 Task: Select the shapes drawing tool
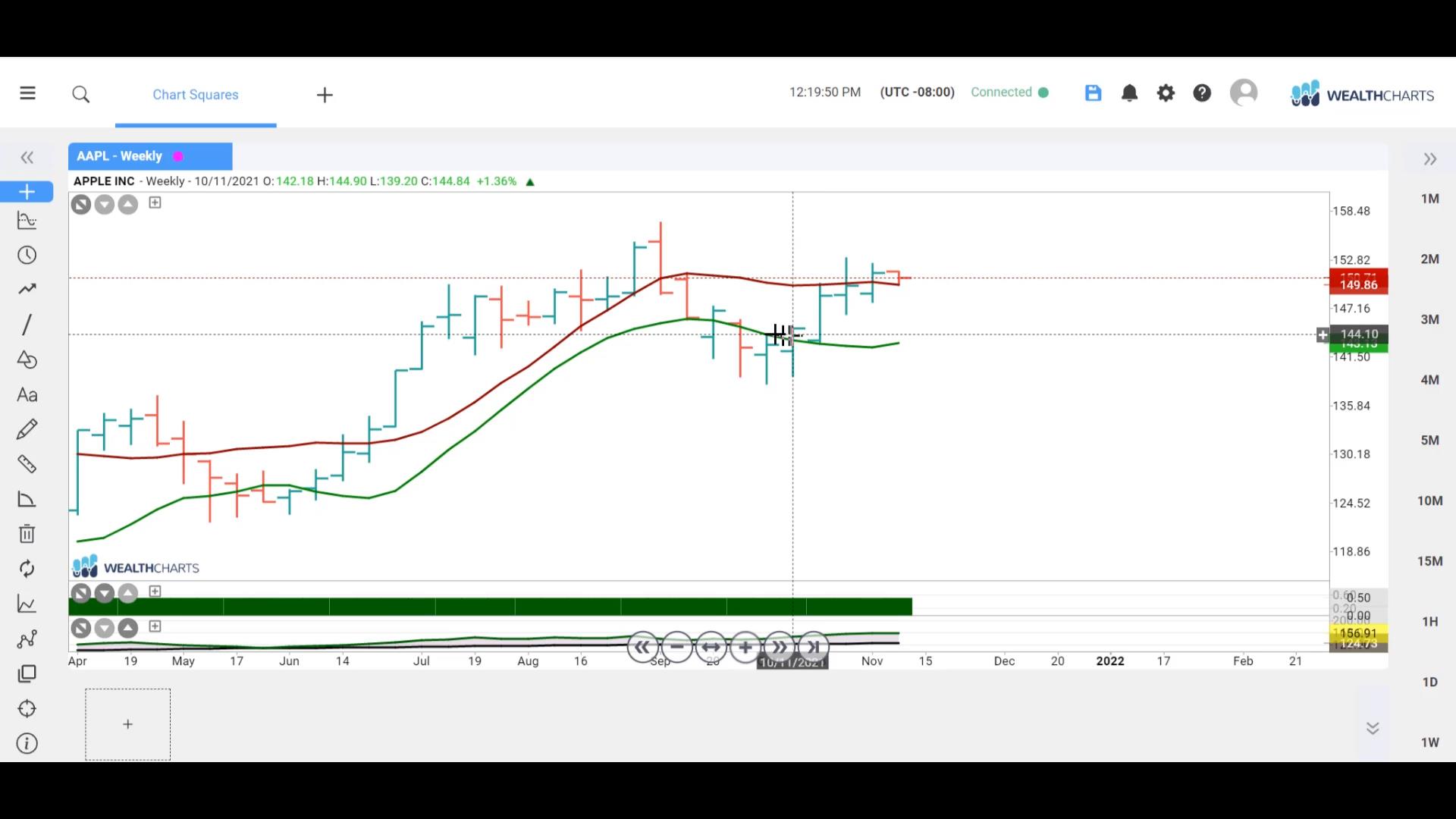point(27,359)
